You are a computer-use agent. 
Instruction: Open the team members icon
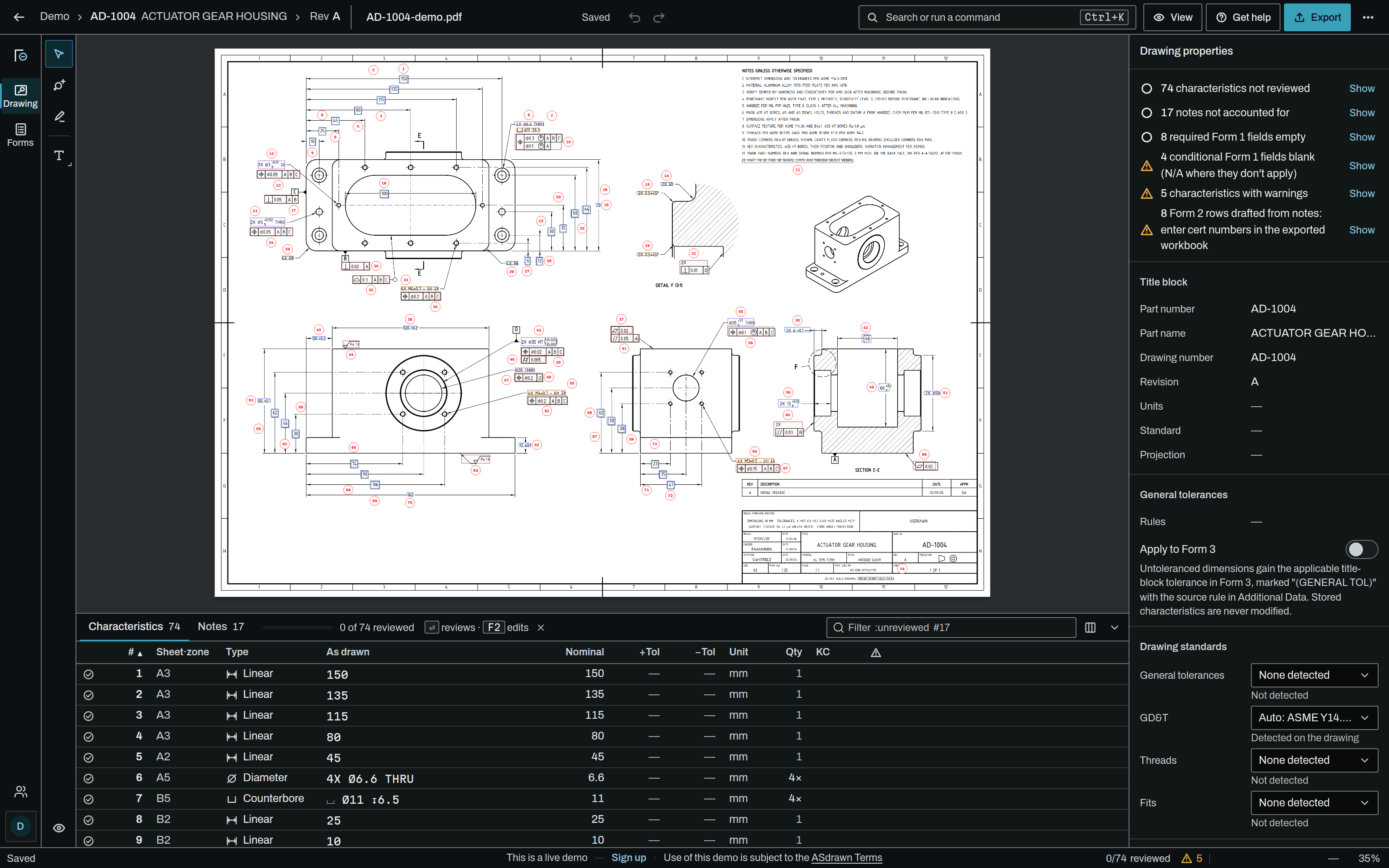coord(21,792)
